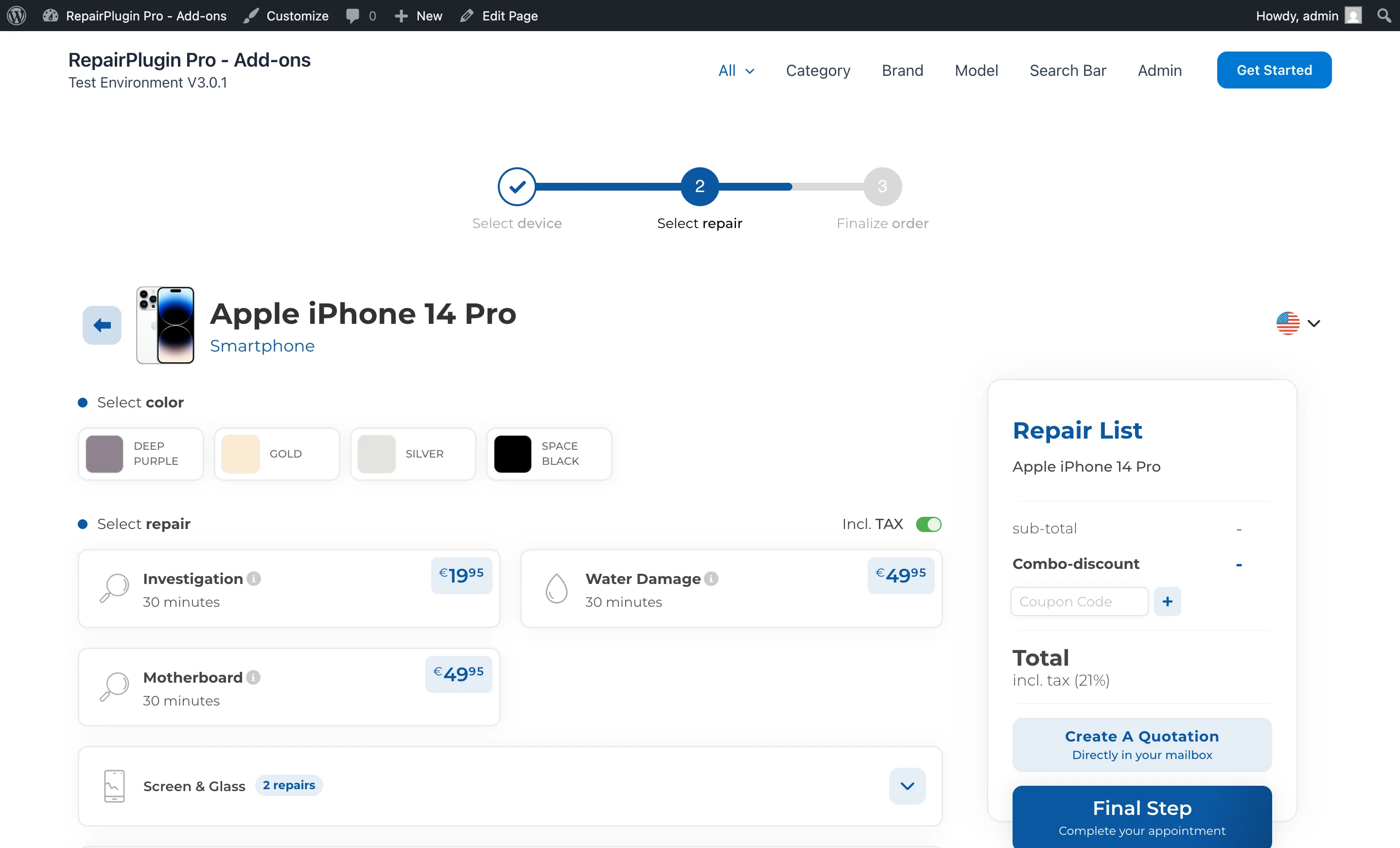Image resolution: width=1400 pixels, height=848 pixels.
Task: Click the Get Started button
Action: click(1274, 70)
